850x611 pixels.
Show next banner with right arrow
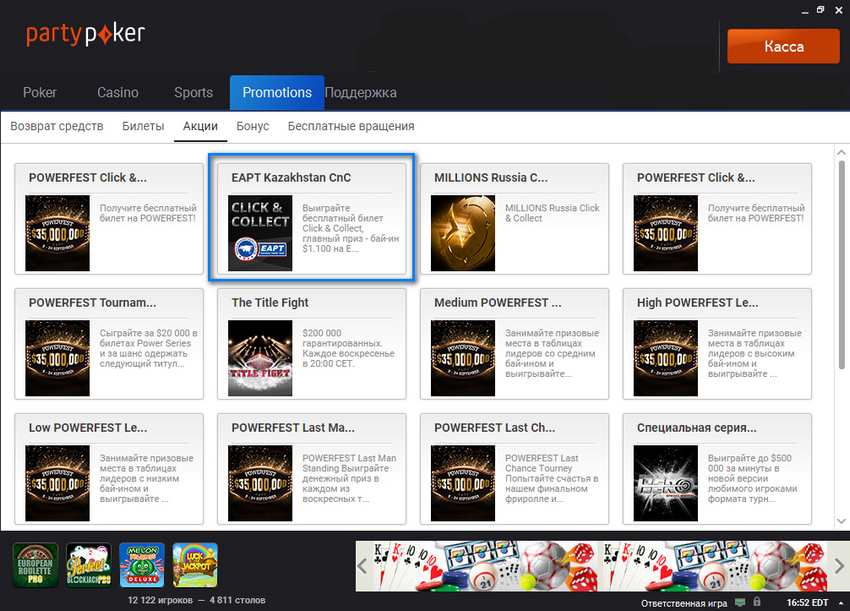[839, 567]
